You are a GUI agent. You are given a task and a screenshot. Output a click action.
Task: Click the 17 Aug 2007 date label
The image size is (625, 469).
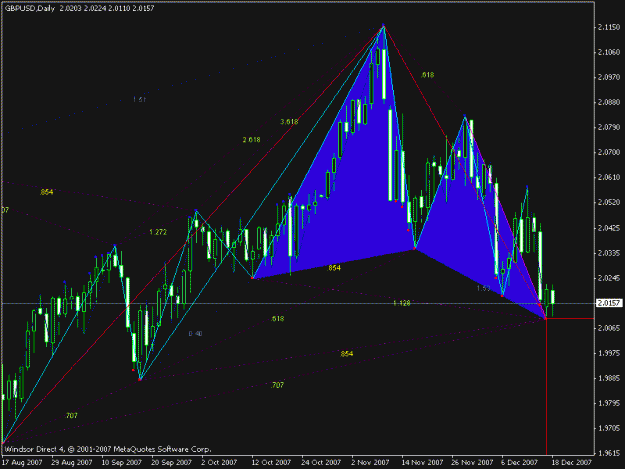[x=22, y=462]
